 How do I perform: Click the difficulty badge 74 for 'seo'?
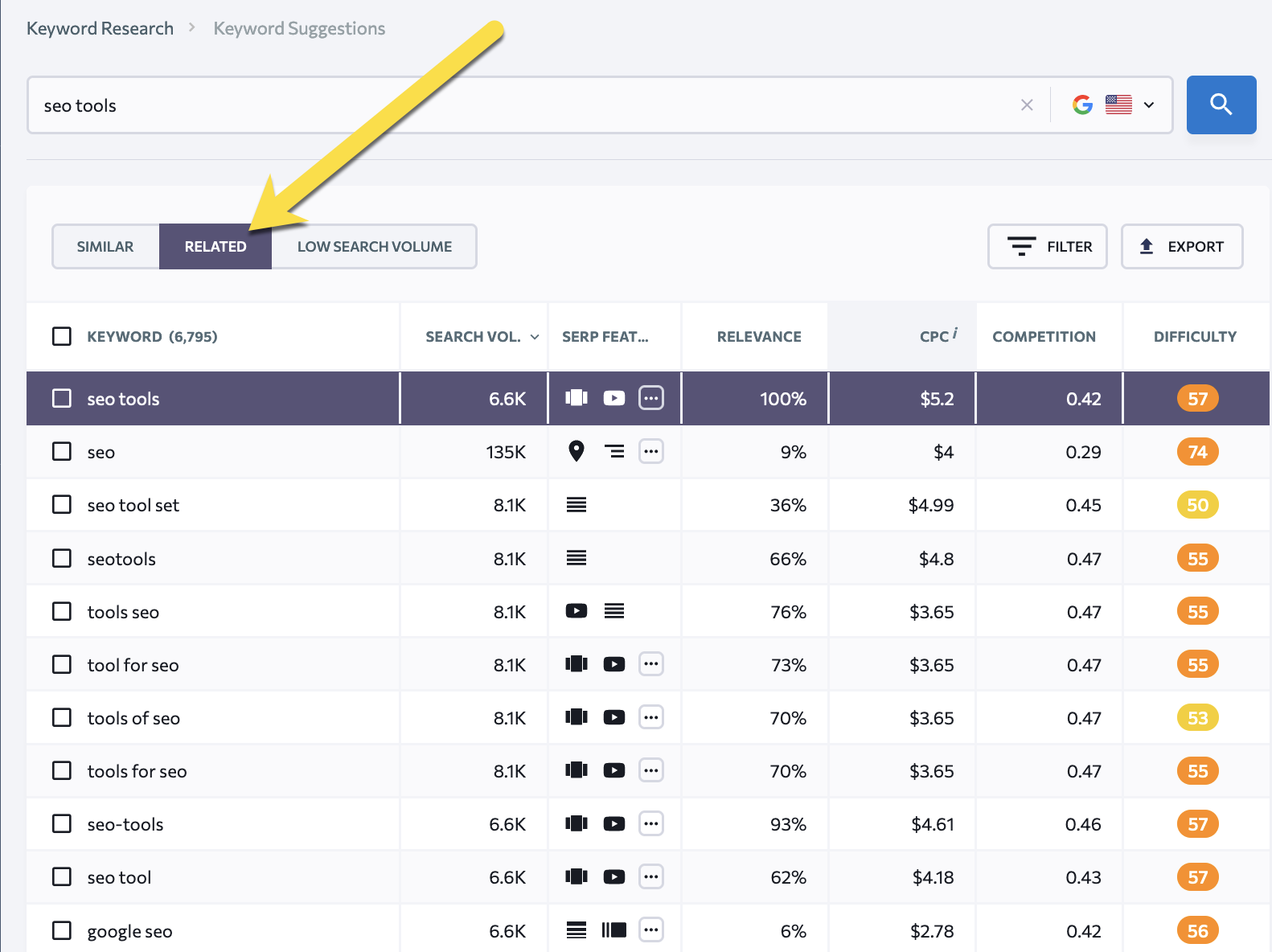[x=1197, y=452]
